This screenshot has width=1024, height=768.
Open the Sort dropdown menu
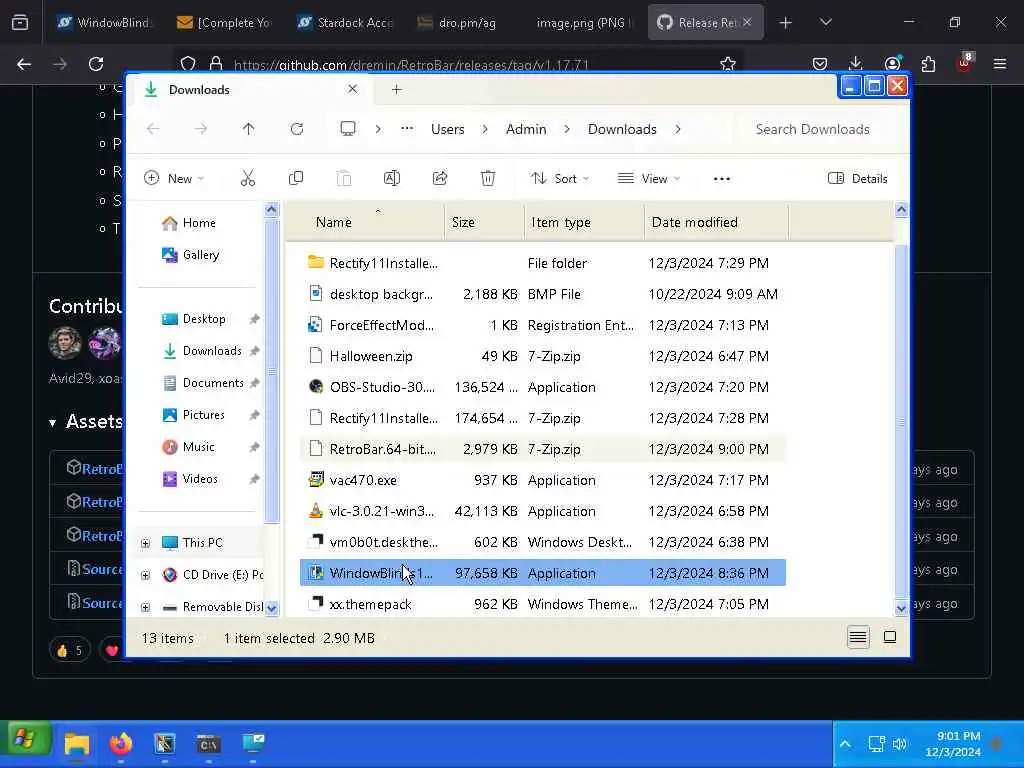(x=560, y=178)
